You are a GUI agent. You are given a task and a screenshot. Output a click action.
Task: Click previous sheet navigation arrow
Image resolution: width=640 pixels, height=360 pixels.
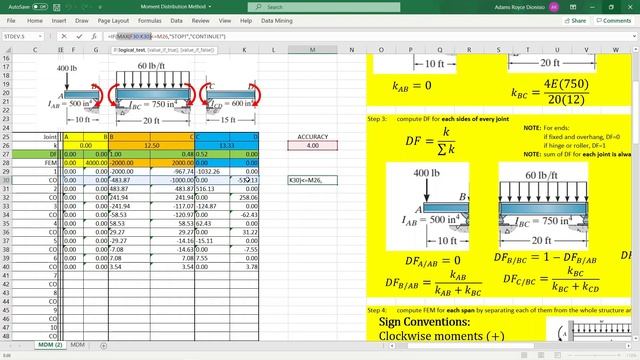click(x=9, y=346)
